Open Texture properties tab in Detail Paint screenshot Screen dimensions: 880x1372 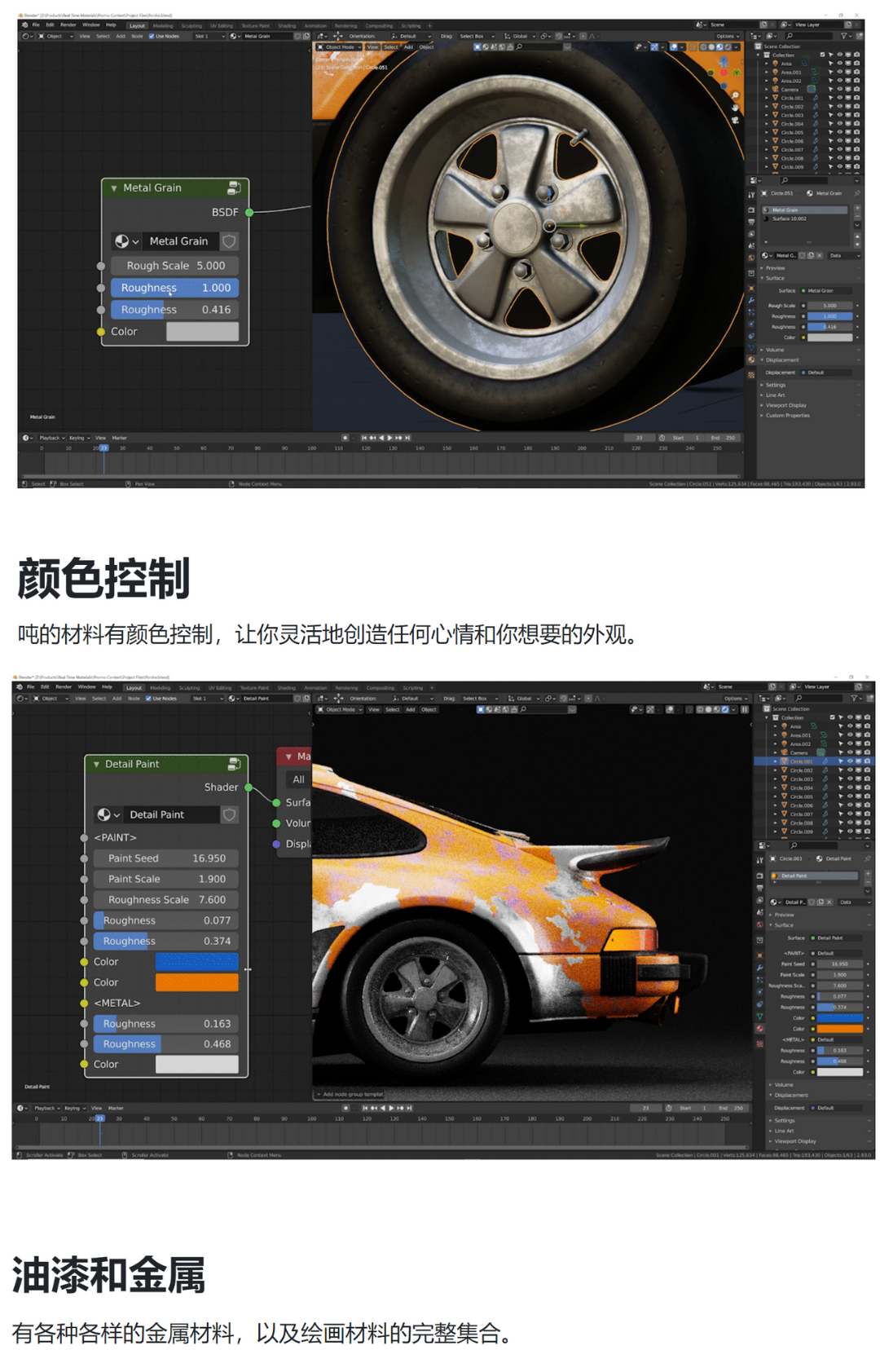(x=759, y=1043)
